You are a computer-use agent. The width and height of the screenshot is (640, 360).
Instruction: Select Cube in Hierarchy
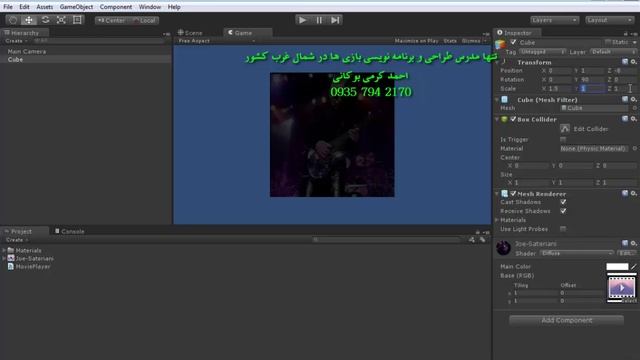tap(16, 59)
